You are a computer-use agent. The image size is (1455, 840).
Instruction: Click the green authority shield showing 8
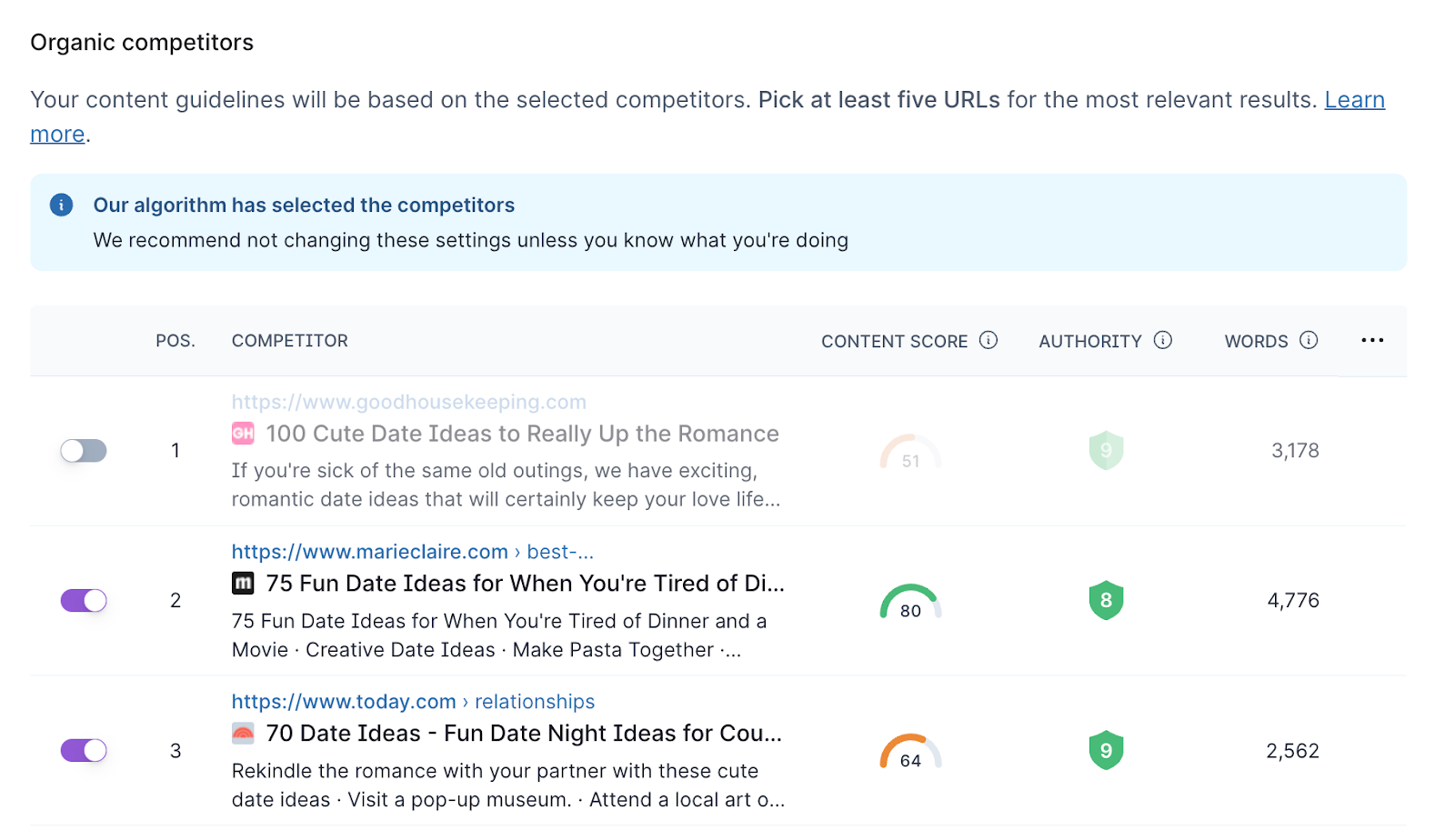click(1106, 601)
